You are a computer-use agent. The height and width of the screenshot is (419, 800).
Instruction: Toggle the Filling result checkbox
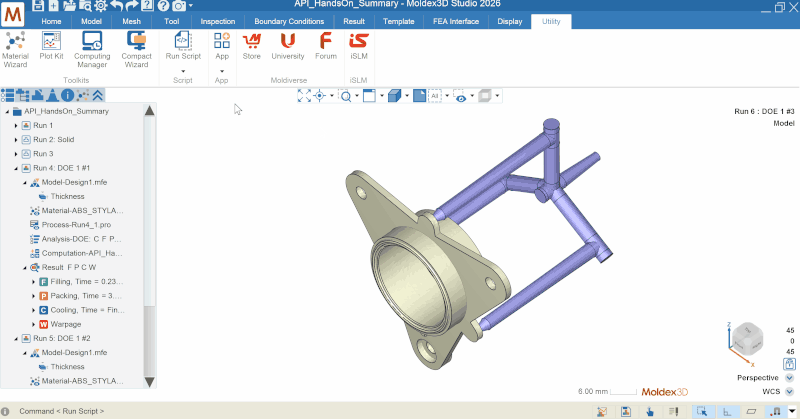44,282
